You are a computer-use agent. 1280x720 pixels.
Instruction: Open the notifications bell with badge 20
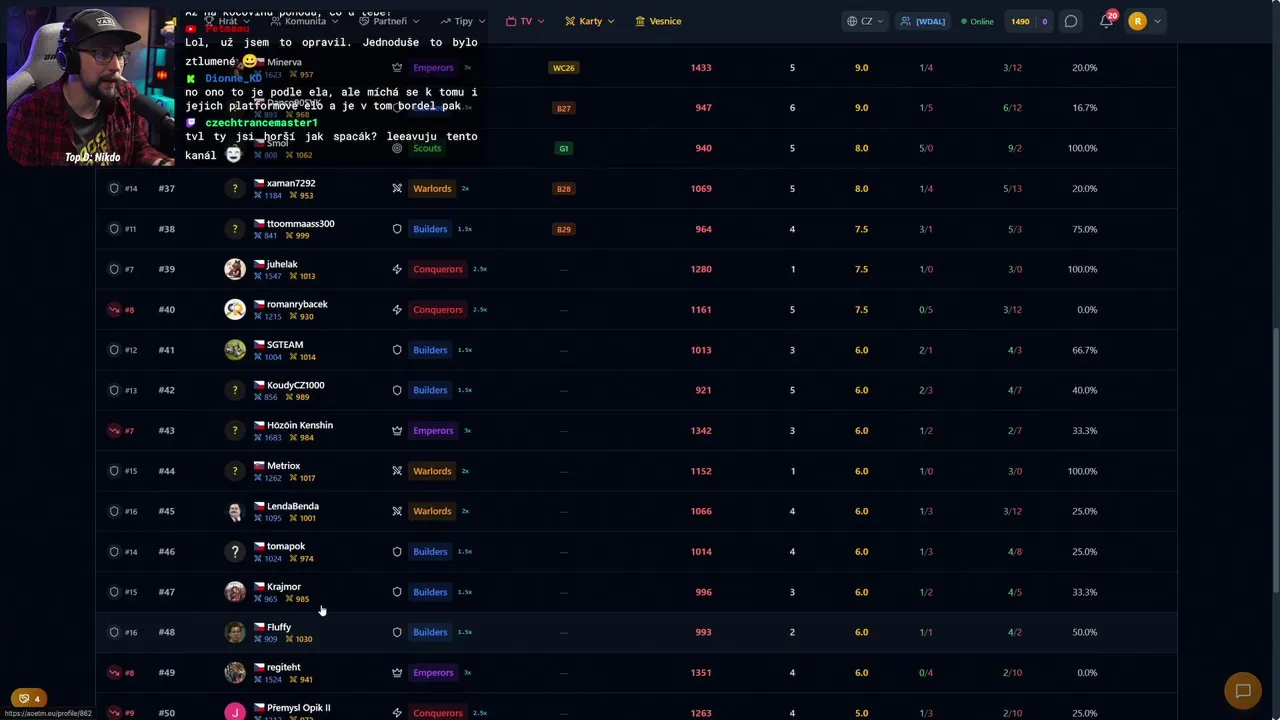[x=1106, y=21]
